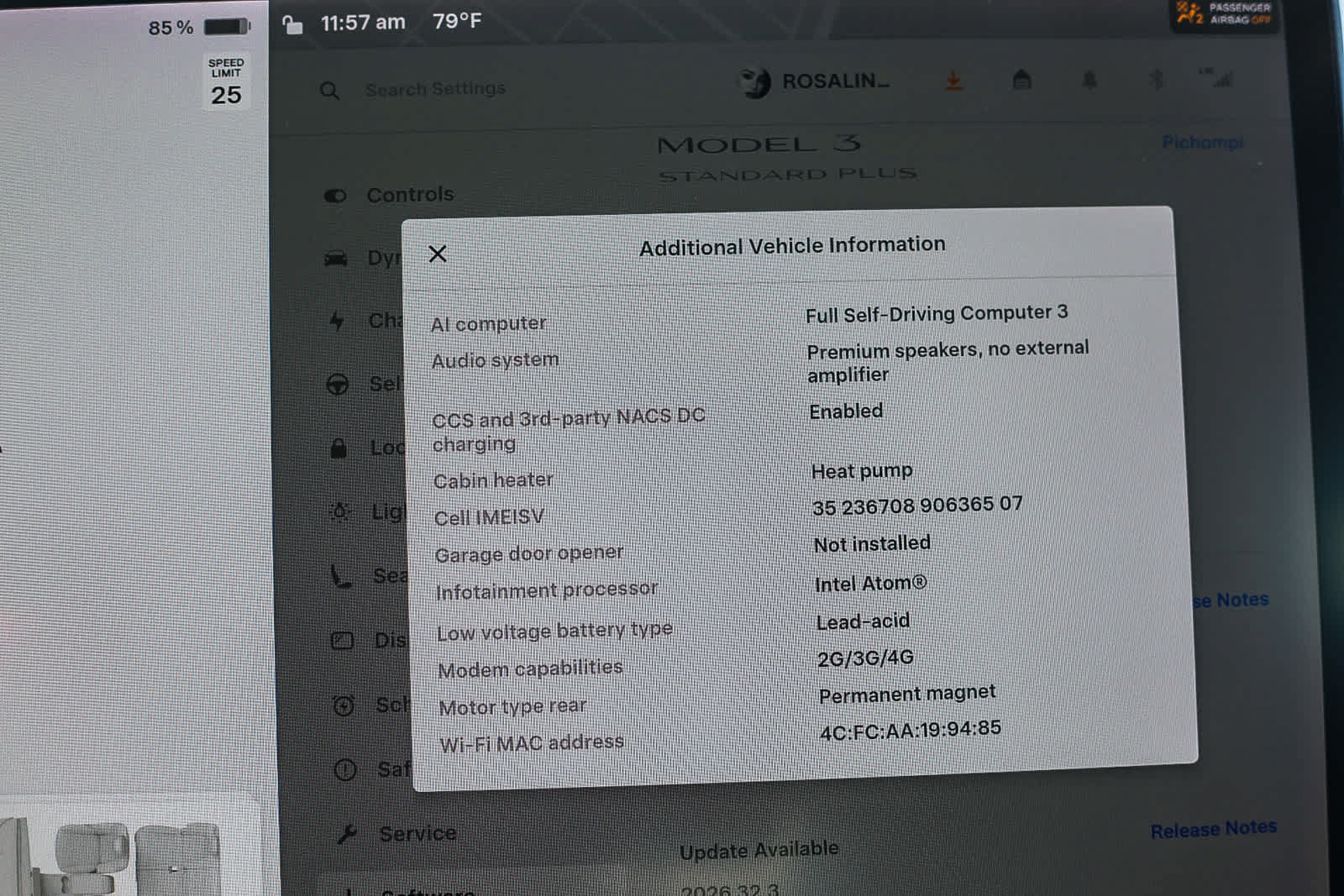Open the notifications bell icon
This screenshot has width=1344, height=896.
(x=1089, y=80)
